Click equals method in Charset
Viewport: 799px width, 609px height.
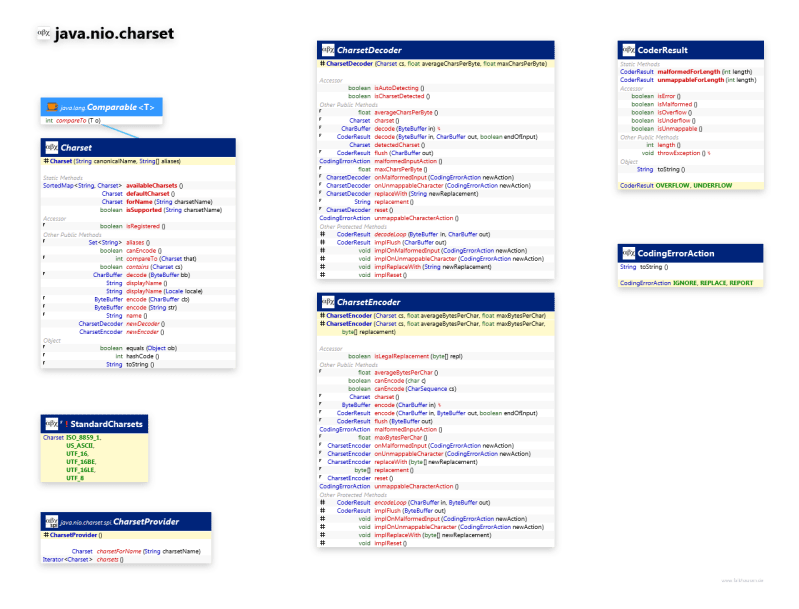pos(135,348)
